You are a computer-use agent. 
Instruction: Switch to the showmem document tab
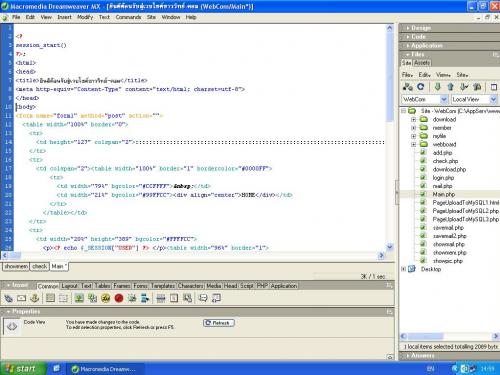click(x=16, y=266)
